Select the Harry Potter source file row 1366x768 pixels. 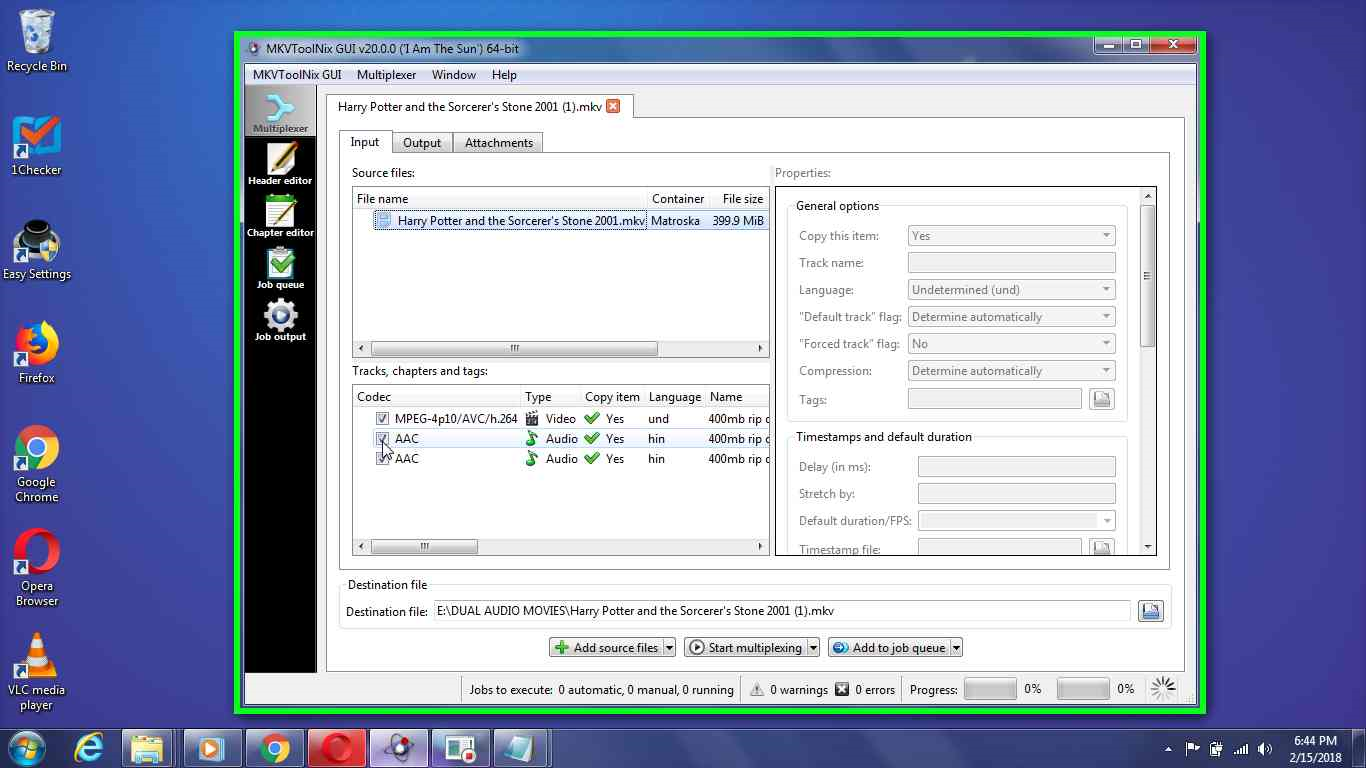pos(561,221)
